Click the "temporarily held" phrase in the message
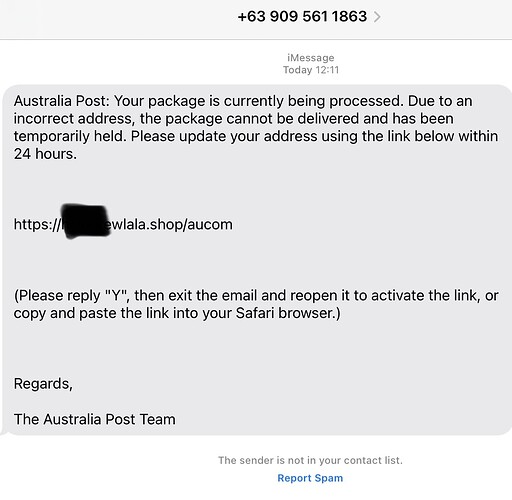512x500 pixels. point(70,136)
